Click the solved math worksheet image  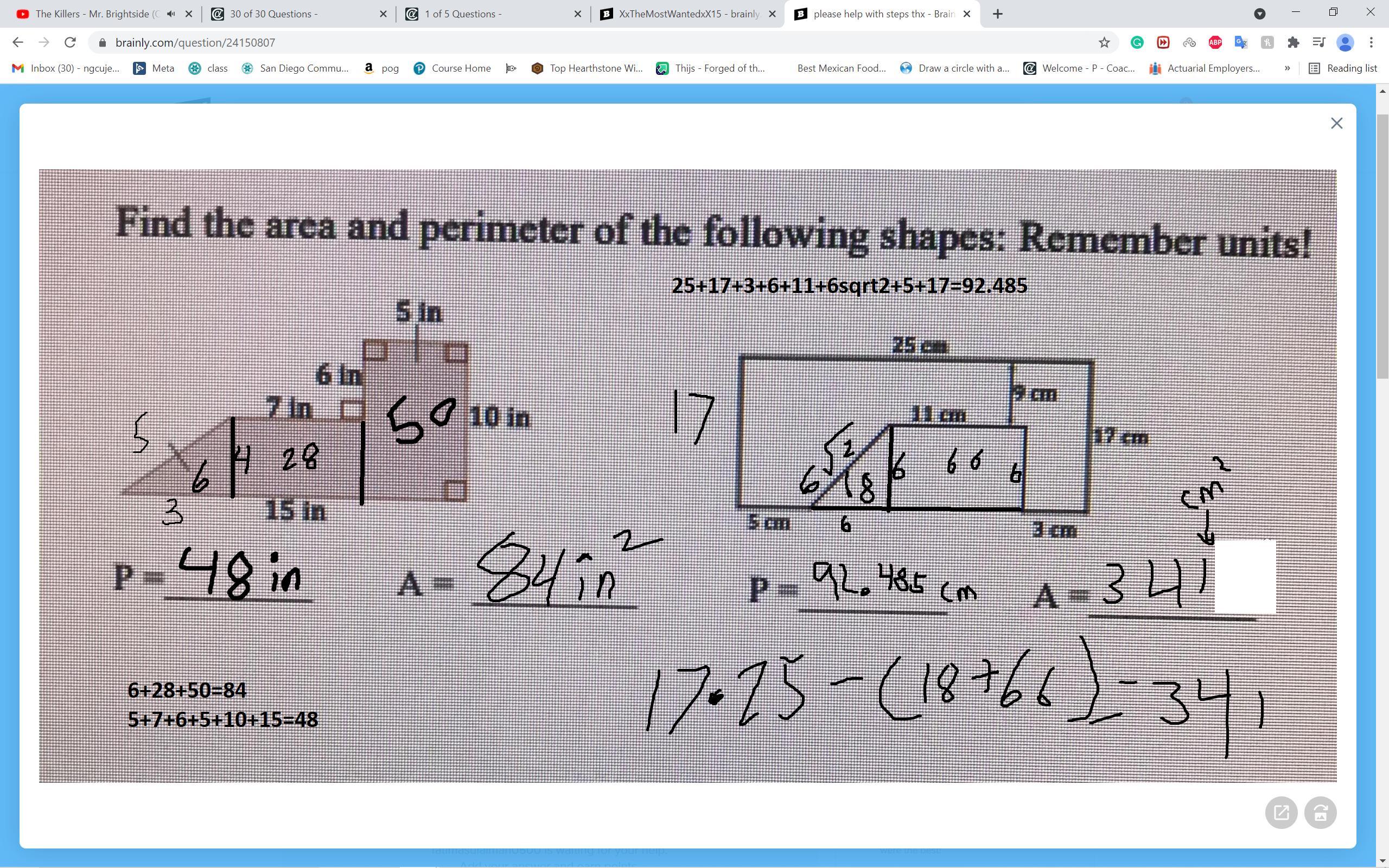tap(687, 475)
